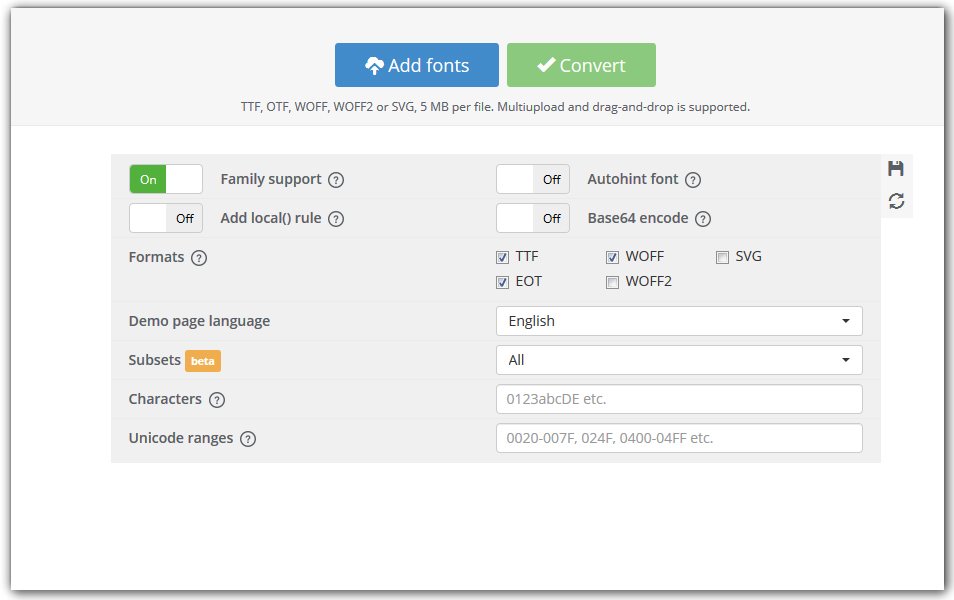The width and height of the screenshot is (954, 600).
Task: Click the reset settings refresh icon
Action: coord(896,201)
